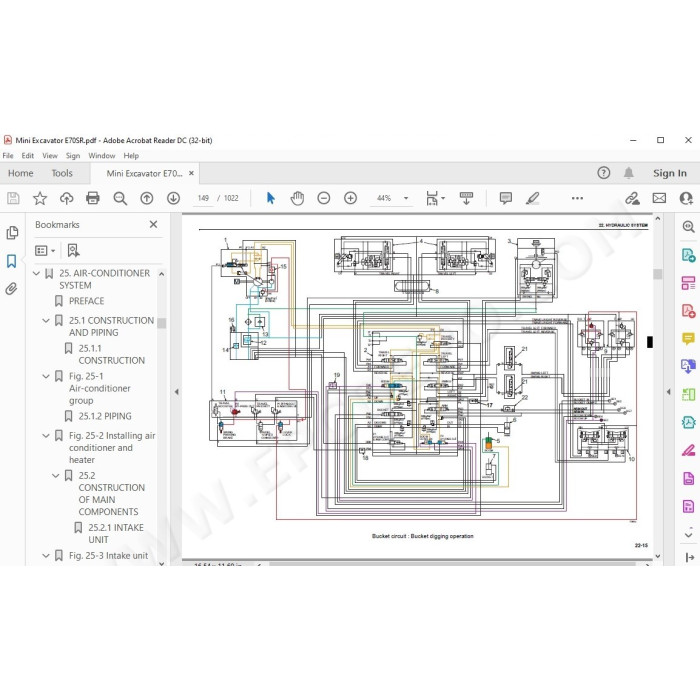Collapse the left navigation pane arrow

[x=177, y=392]
